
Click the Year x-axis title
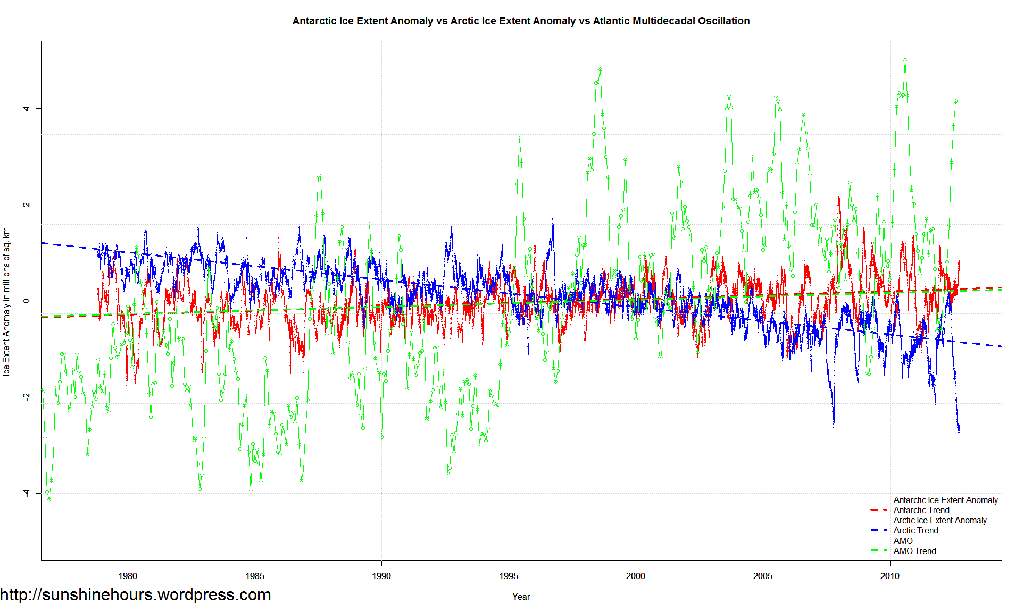(520, 597)
